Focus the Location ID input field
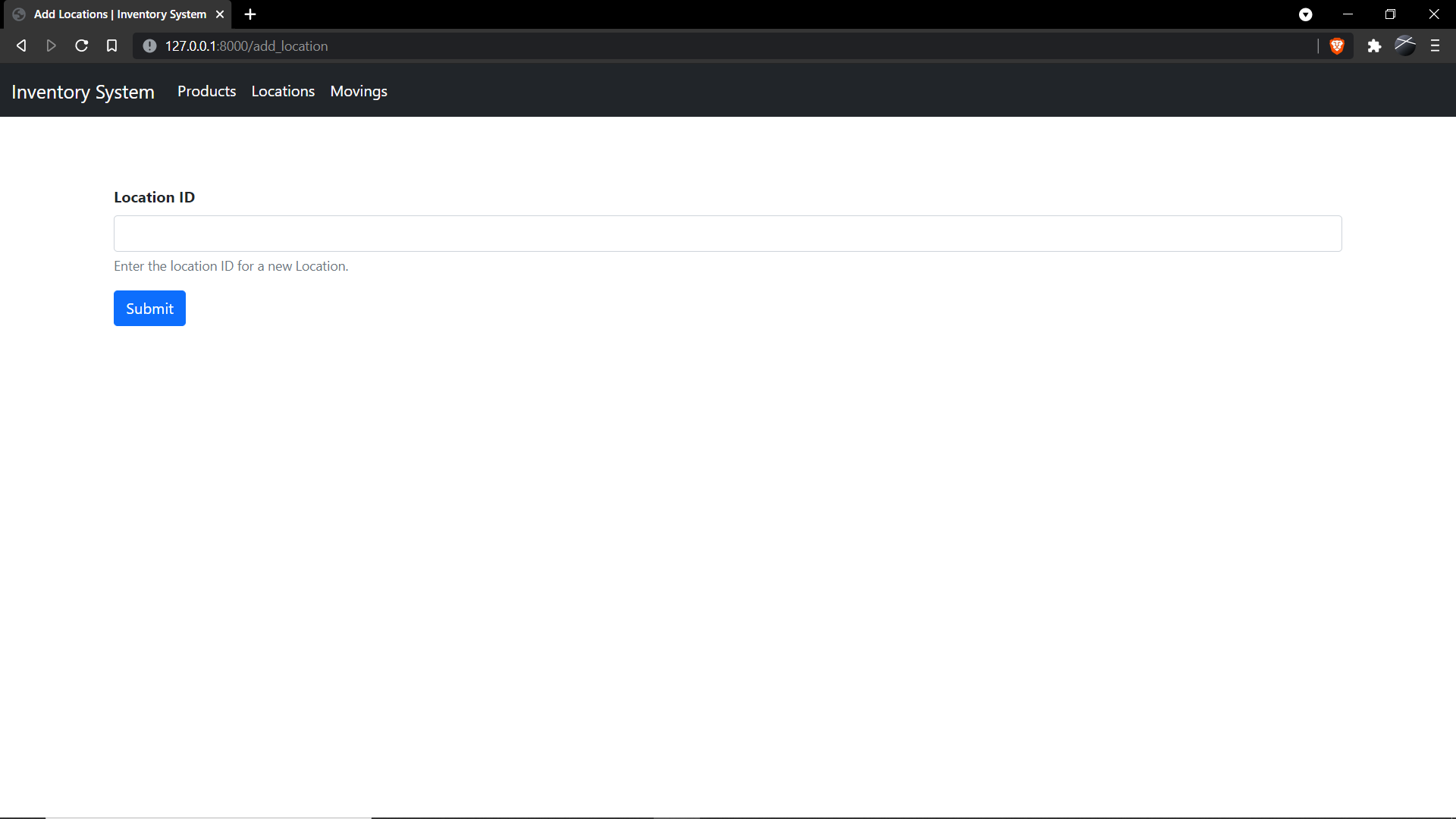This screenshot has width=1456, height=819. click(x=727, y=234)
